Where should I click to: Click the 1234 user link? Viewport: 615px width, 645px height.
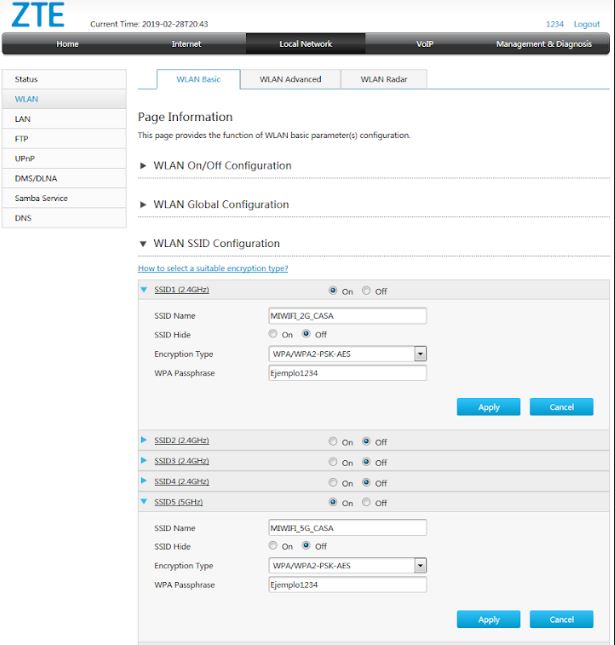tap(555, 24)
